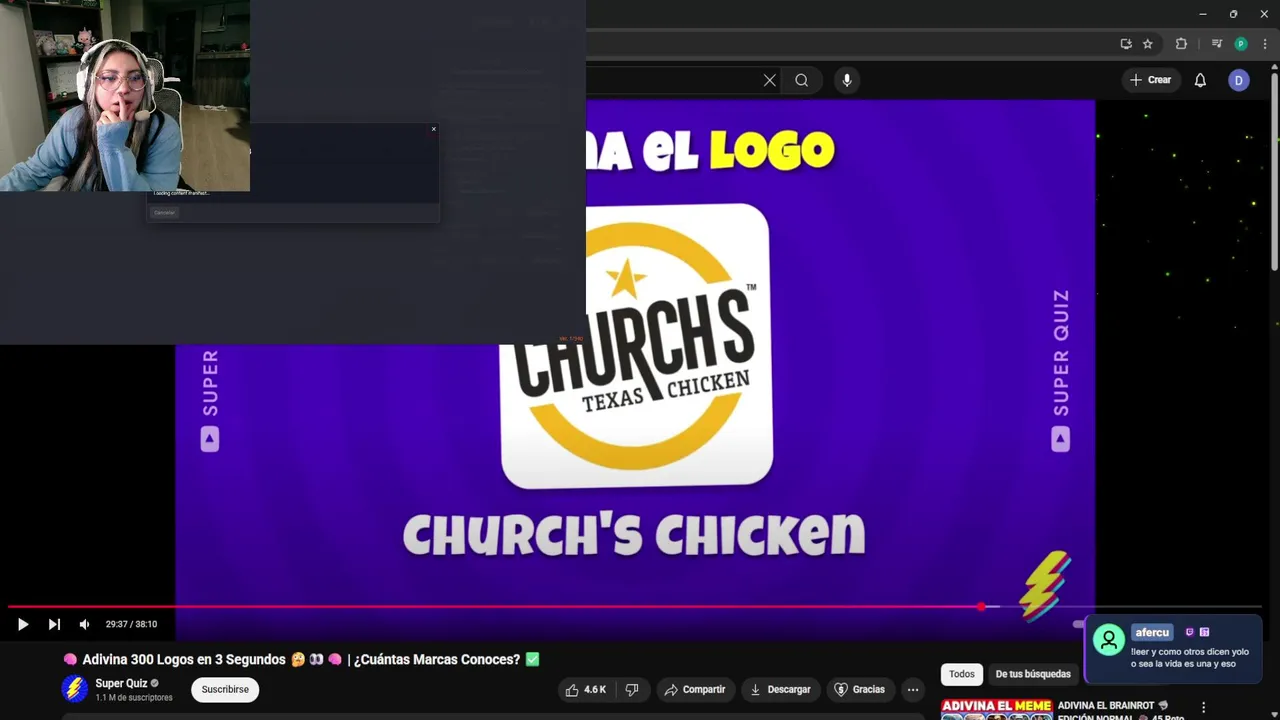Click the video title Adivina 300 Logos
The height and width of the screenshot is (720, 1280).
(x=301, y=660)
